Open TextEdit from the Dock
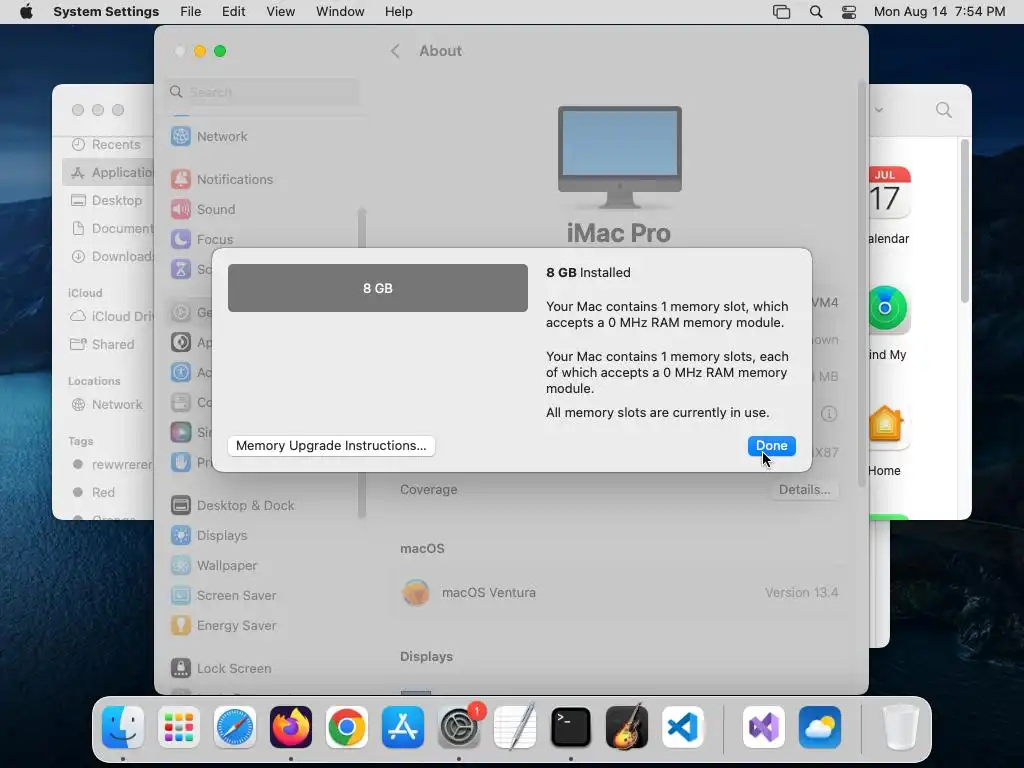Screen dimensions: 1024x768 pyautogui.click(x=515, y=727)
